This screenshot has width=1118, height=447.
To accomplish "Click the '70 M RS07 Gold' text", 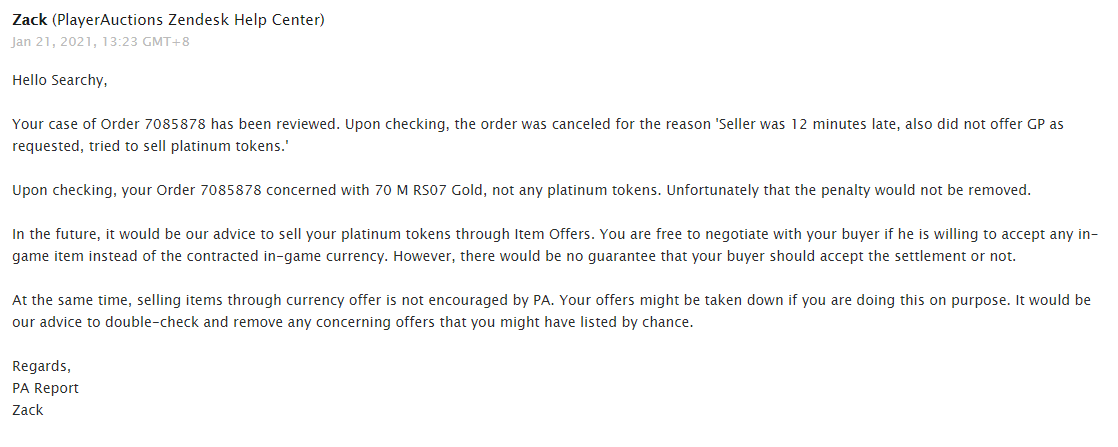I will coord(418,190).
